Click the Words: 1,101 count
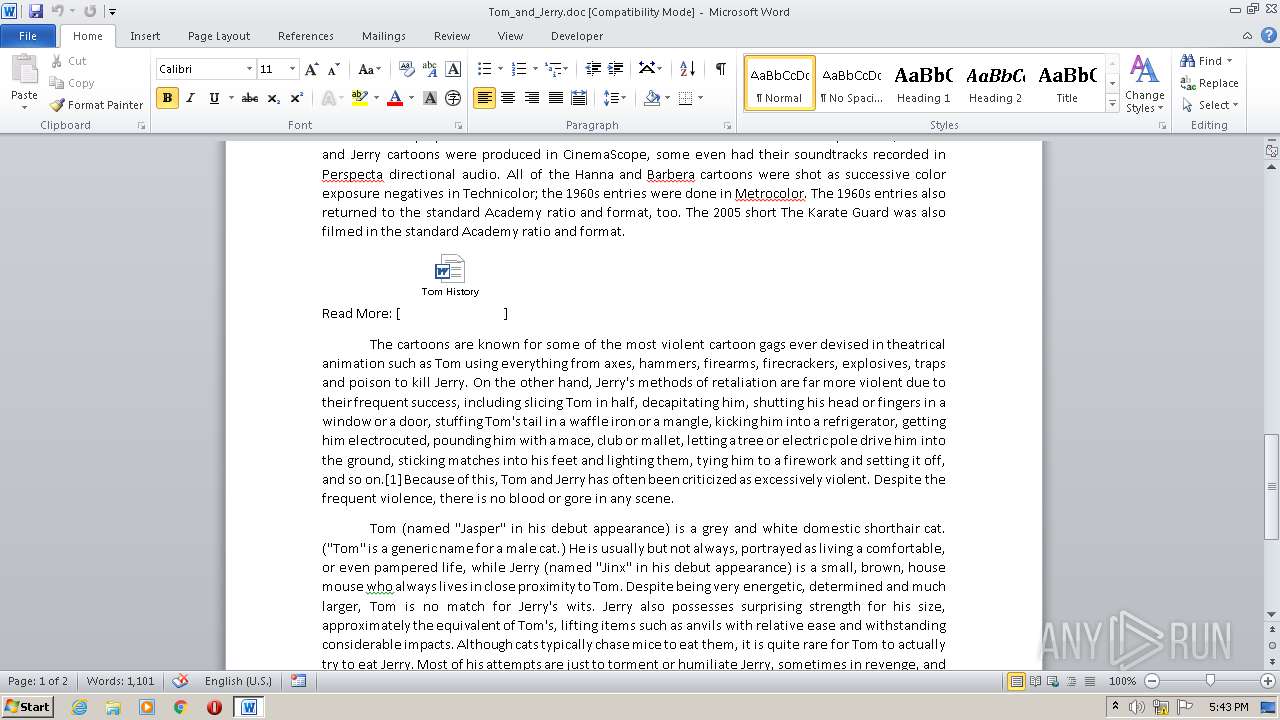 pyautogui.click(x=120, y=681)
